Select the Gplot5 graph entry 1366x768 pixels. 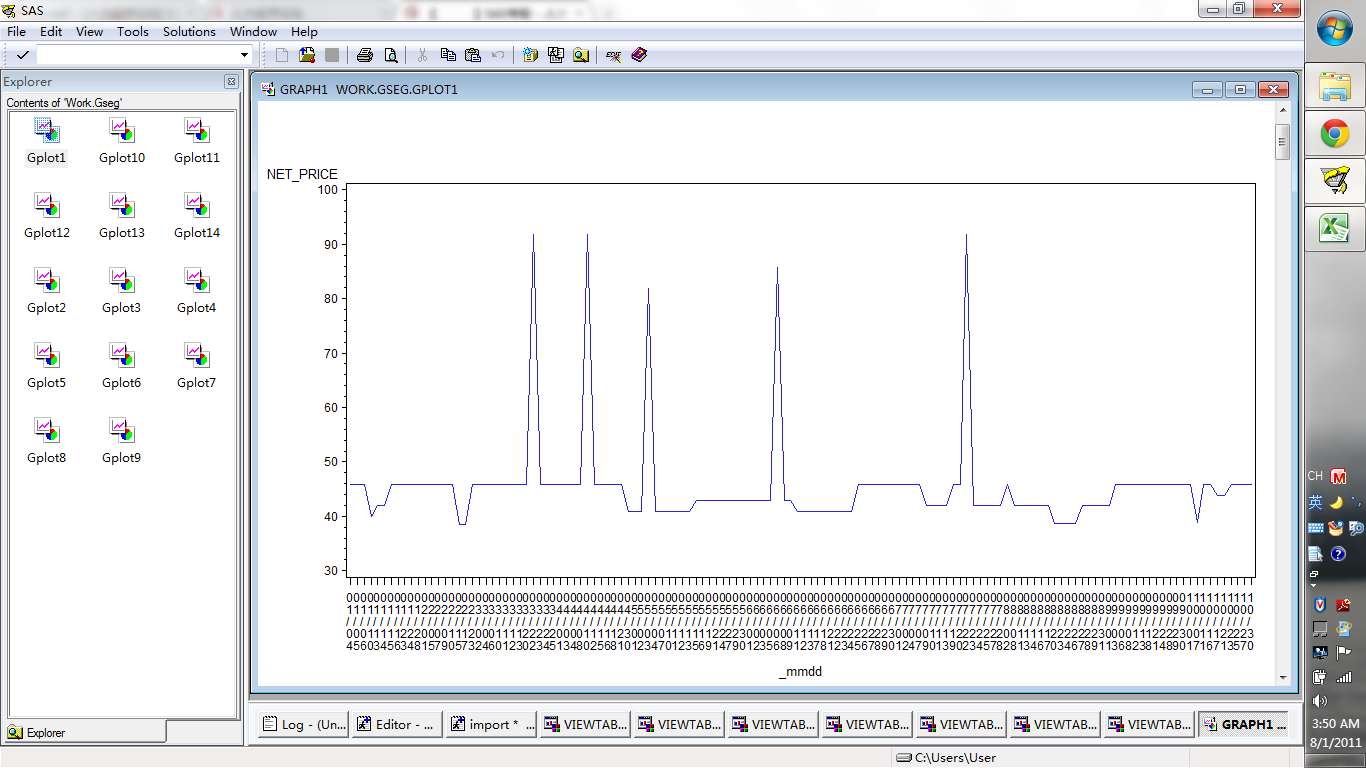pos(47,366)
